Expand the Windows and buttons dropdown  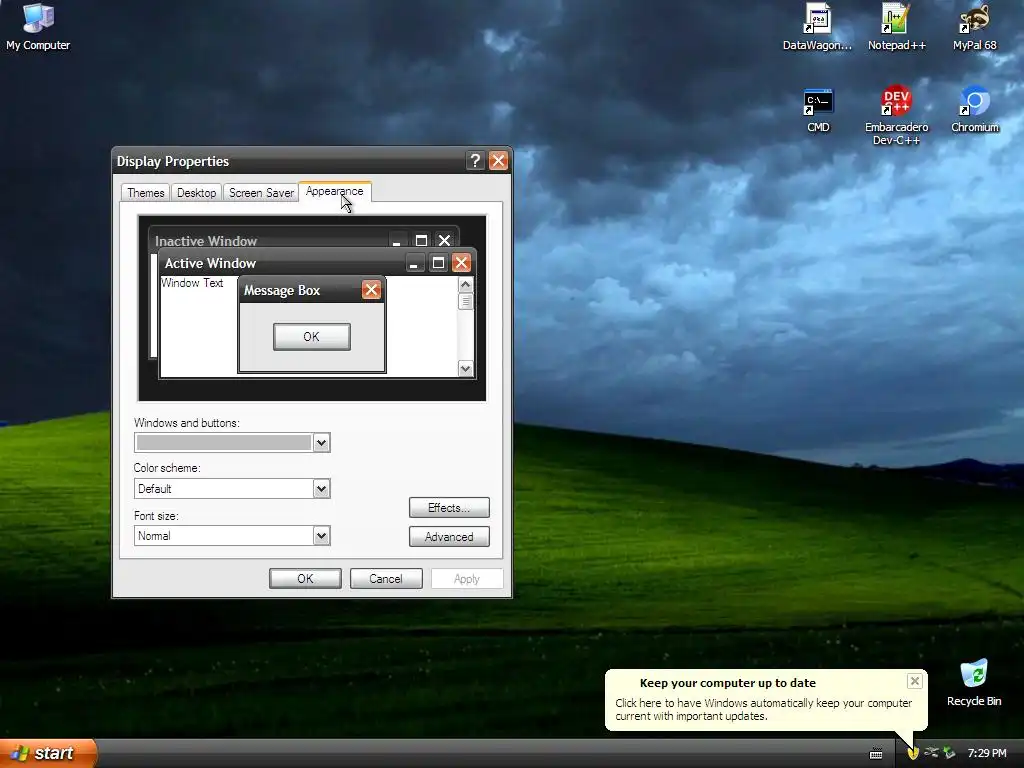click(321, 443)
